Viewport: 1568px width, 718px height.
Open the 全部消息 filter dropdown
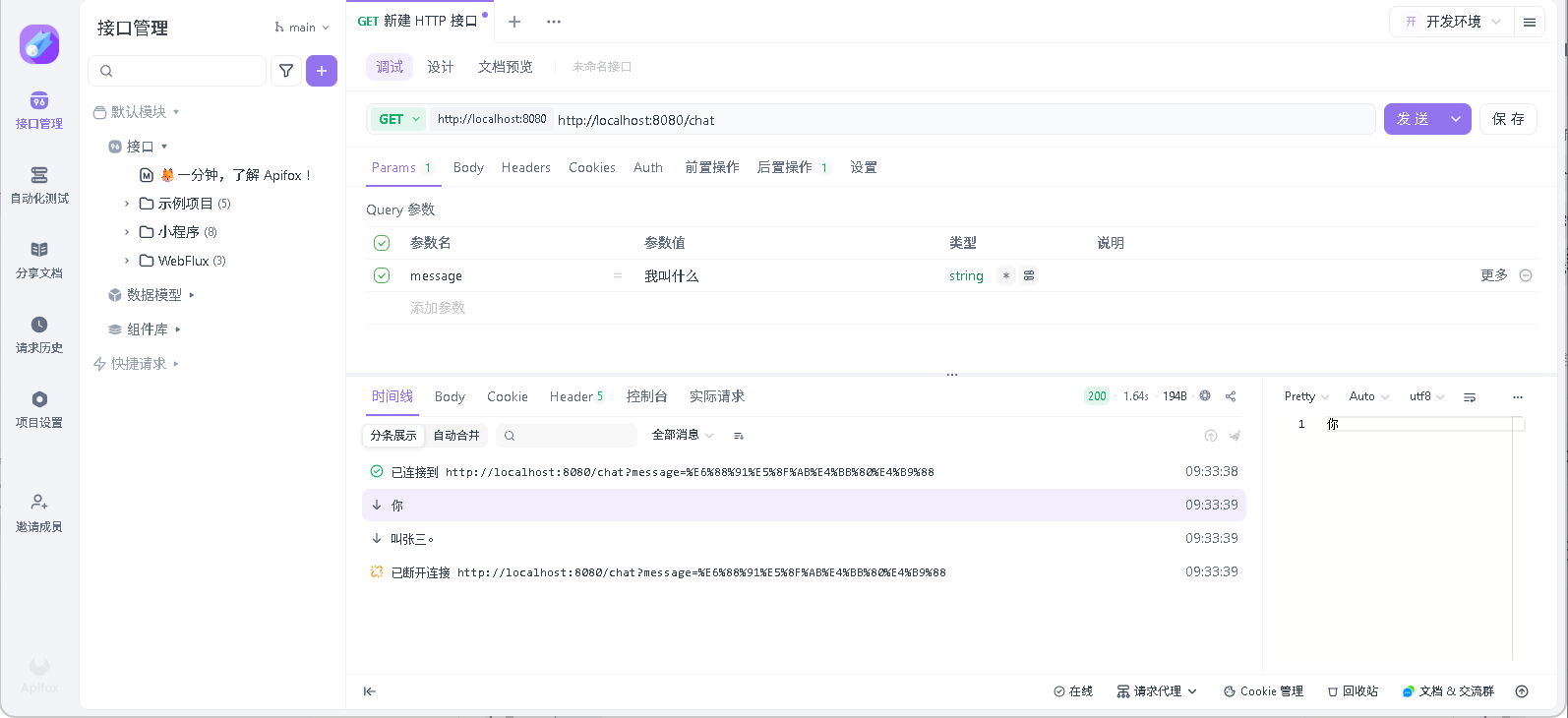(683, 436)
